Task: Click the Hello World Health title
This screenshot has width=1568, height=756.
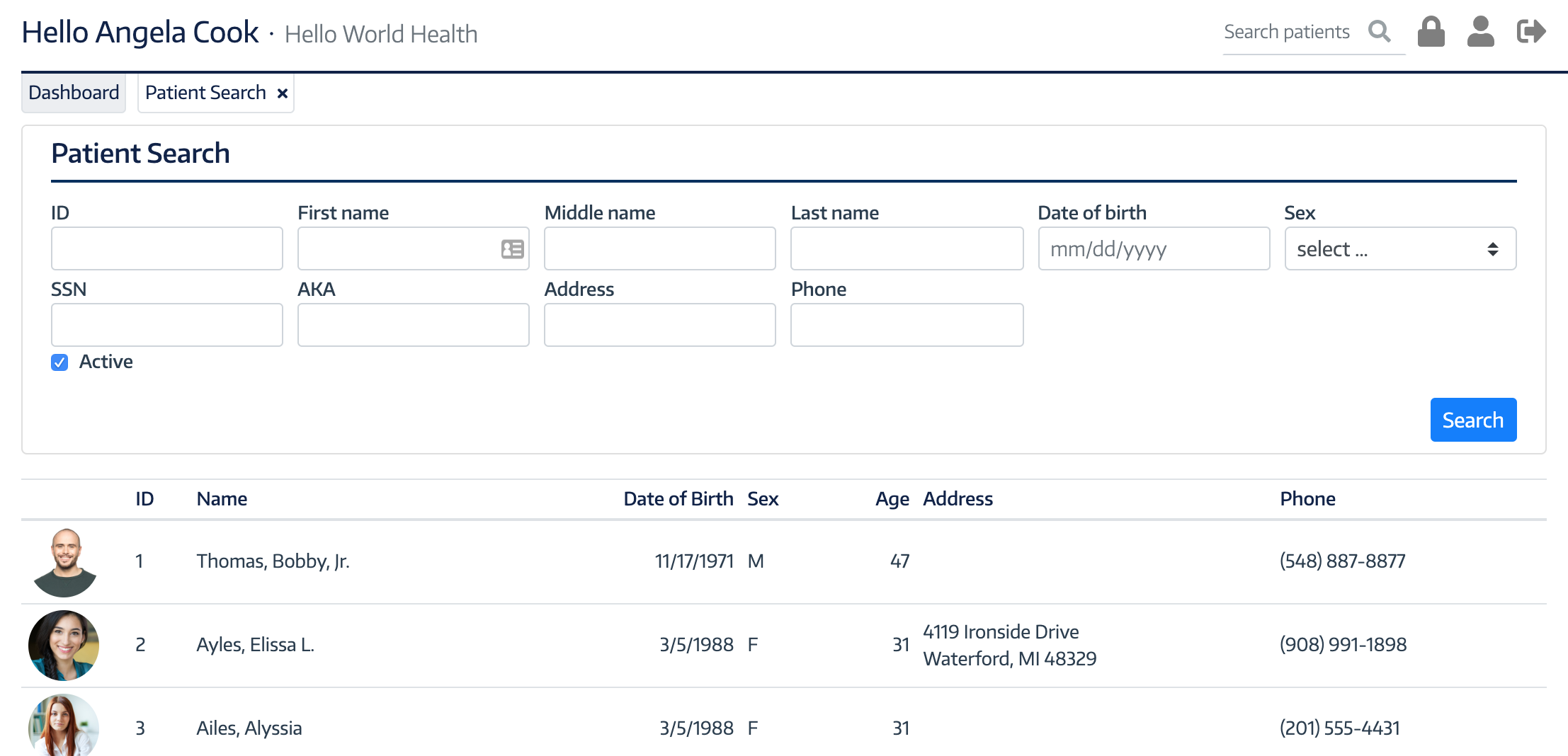Action: tap(381, 34)
